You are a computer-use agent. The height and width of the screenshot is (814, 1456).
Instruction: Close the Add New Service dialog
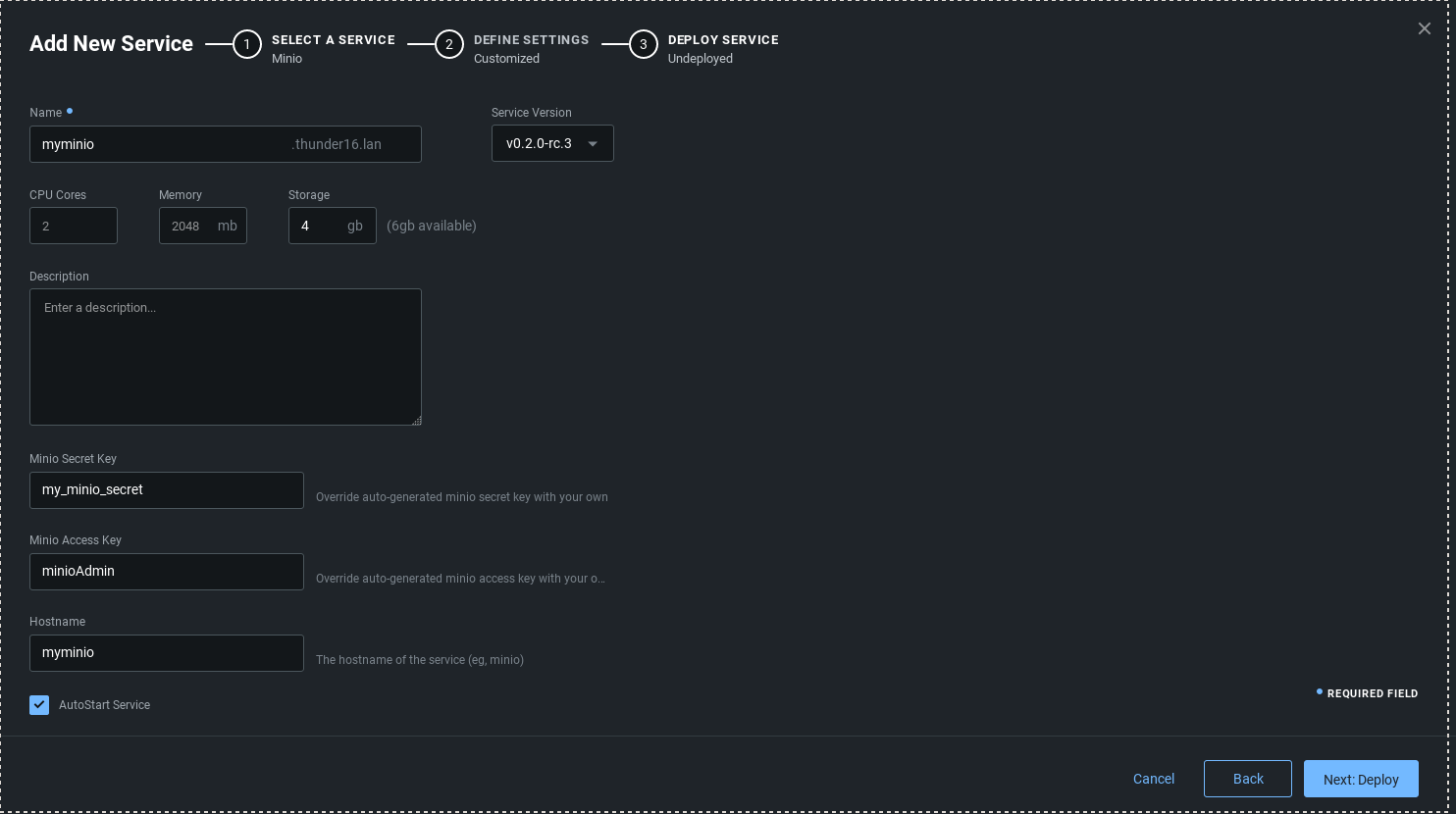tap(1425, 28)
